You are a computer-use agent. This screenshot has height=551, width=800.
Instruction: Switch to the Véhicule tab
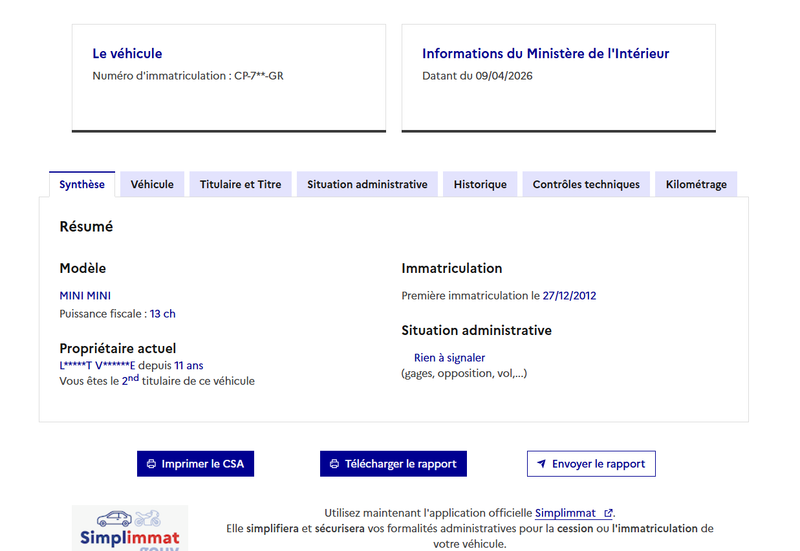152,184
